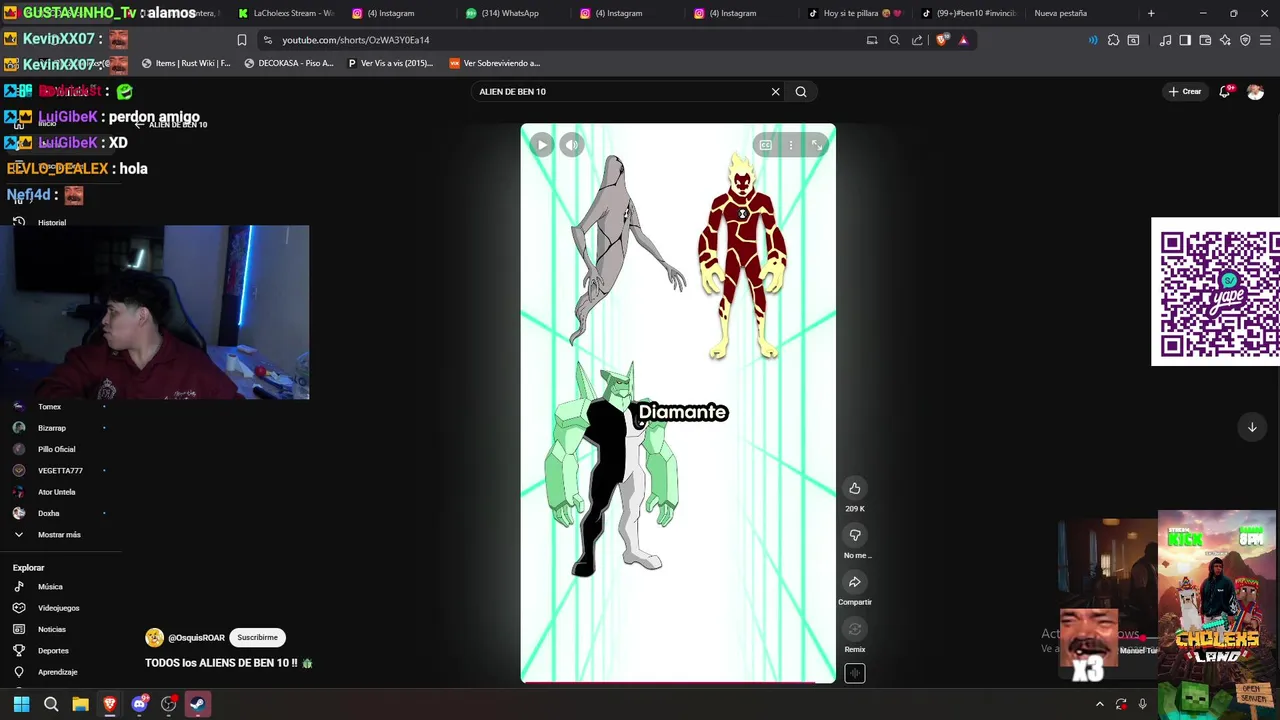Open Ator Untela subscription channel
Screen dimensions: 1280x720
tap(56, 491)
